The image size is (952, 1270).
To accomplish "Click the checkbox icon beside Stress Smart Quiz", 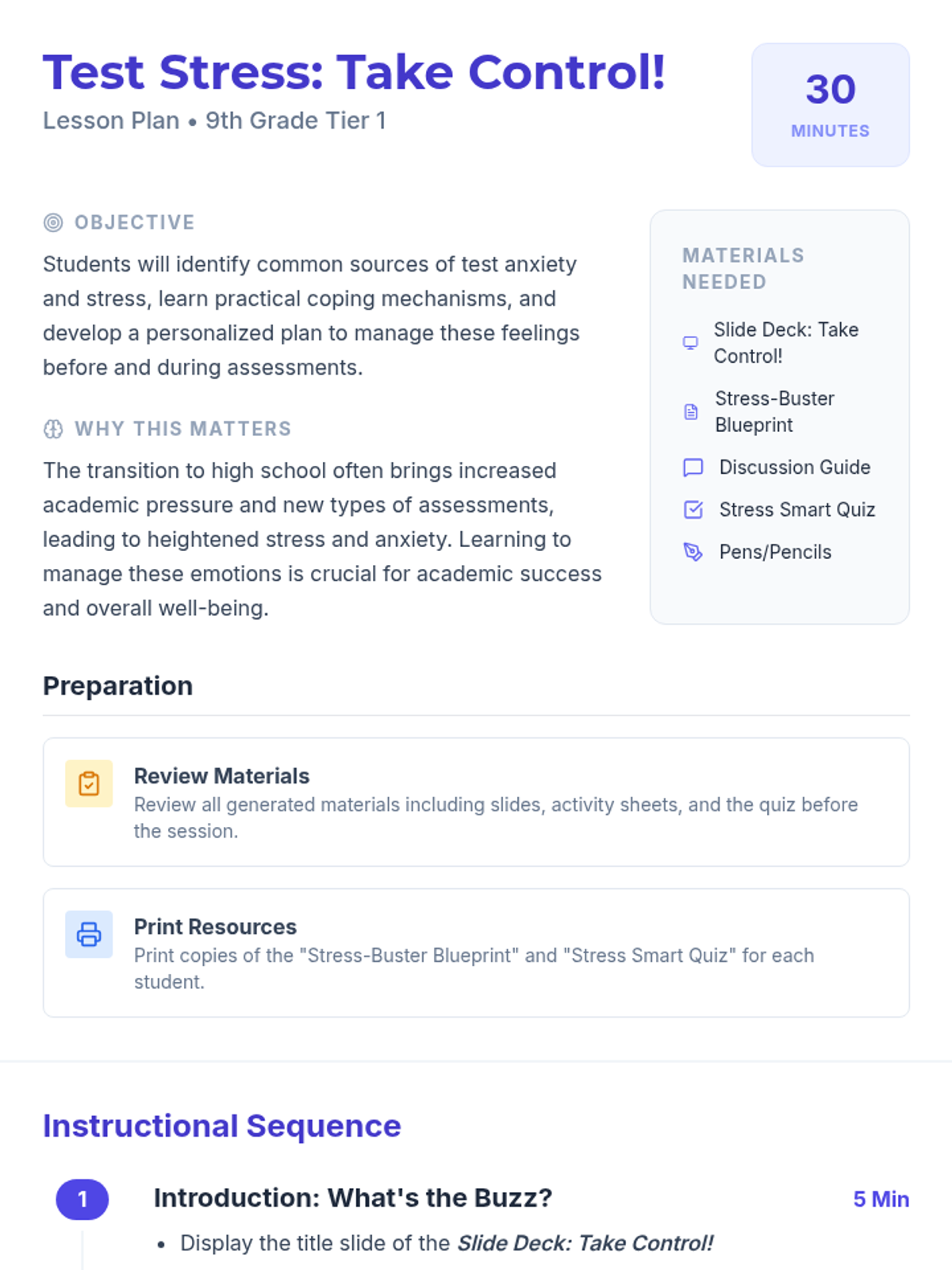I will click(693, 510).
